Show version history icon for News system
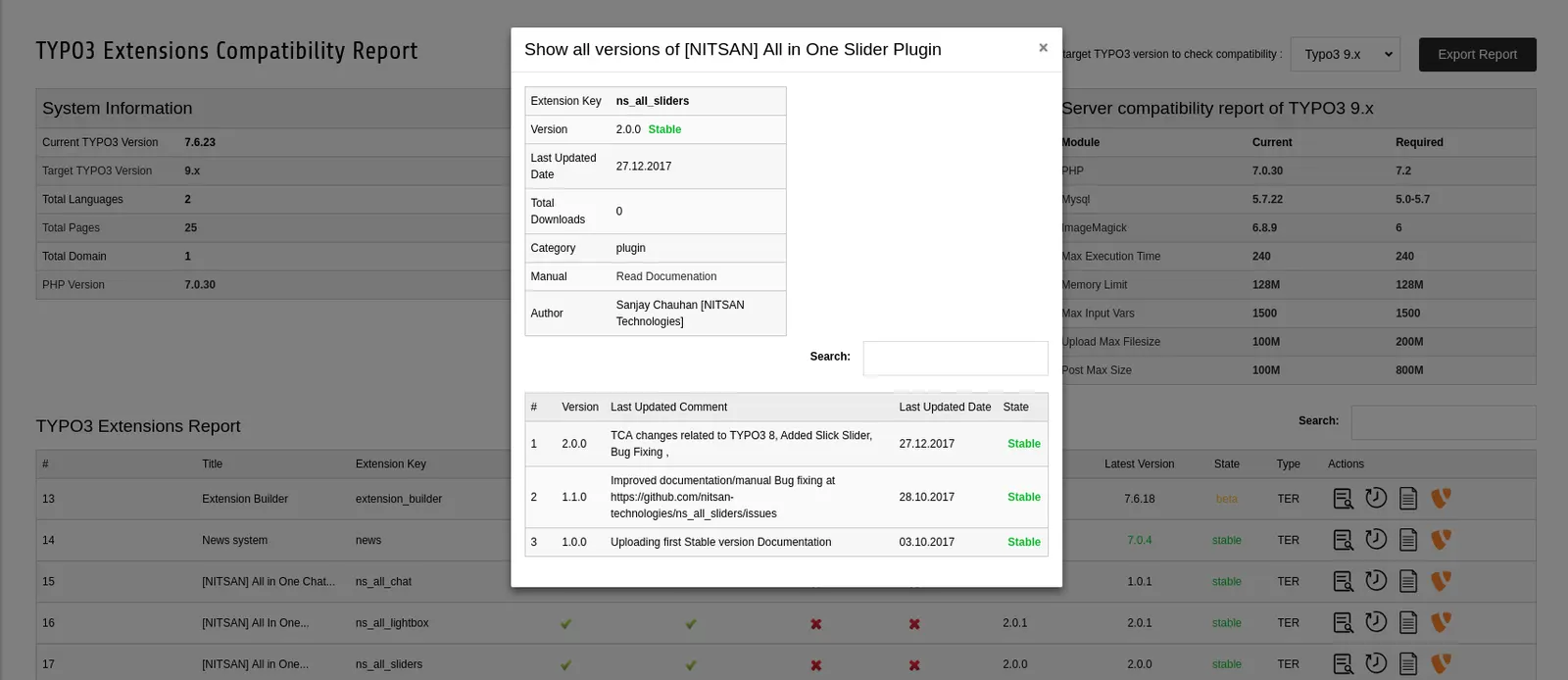The height and width of the screenshot is (680, 1568). pyautogui.click(x=1376, y=539)
